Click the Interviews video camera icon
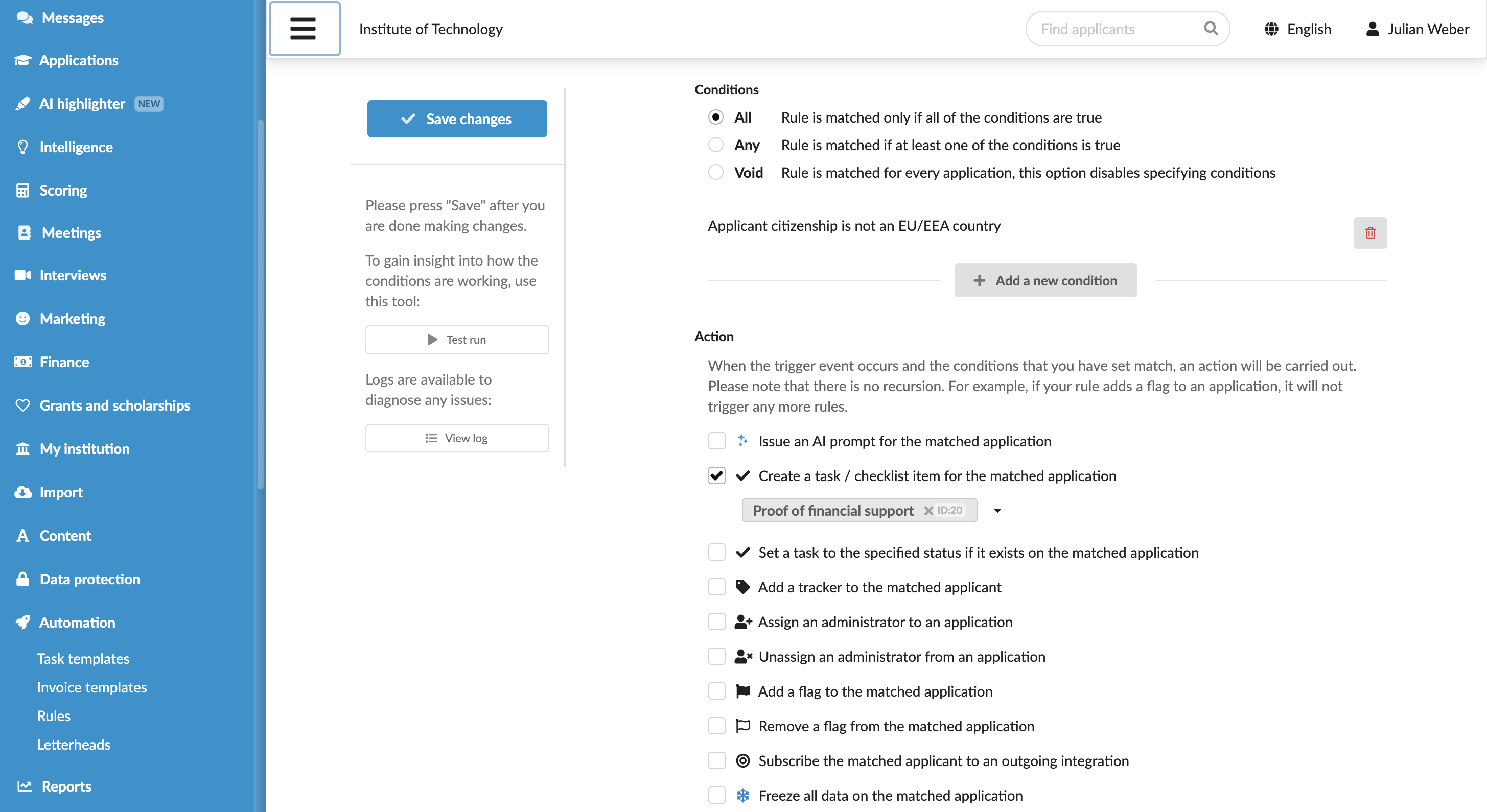Viewport: 1487px width, 812px height. (22, 275)
